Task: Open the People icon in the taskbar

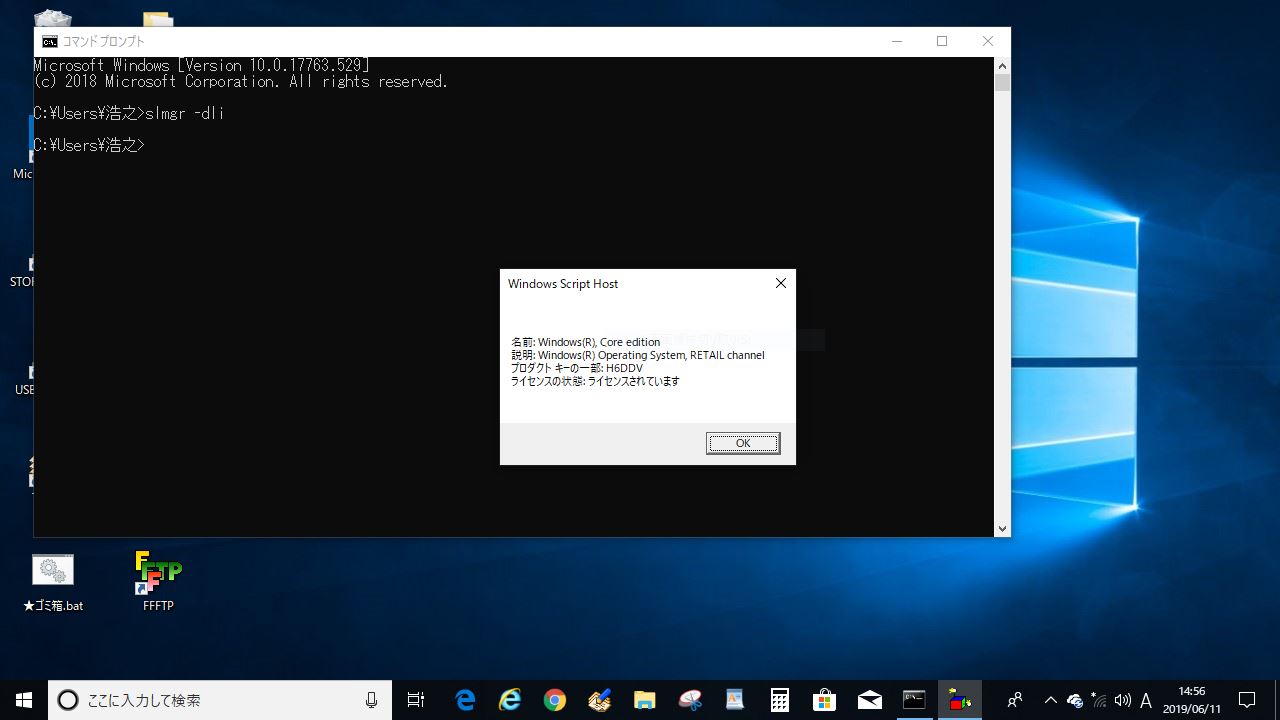Action: [1015, 700]
